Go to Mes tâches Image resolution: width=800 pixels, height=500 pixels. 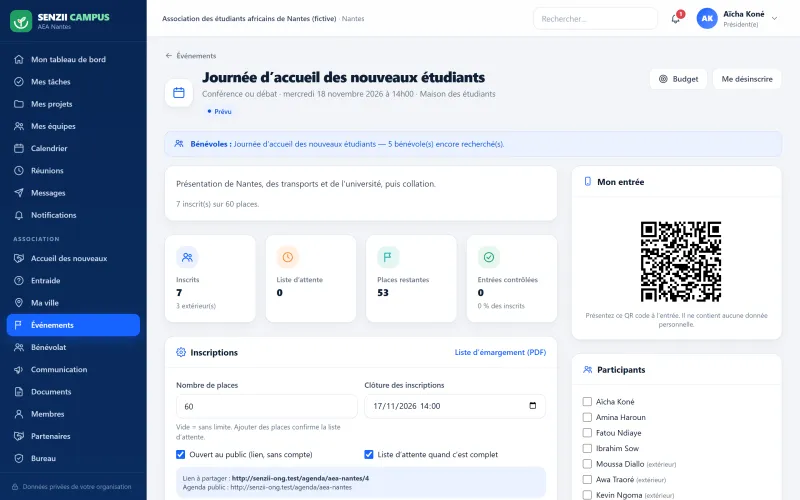coord(73,82)
